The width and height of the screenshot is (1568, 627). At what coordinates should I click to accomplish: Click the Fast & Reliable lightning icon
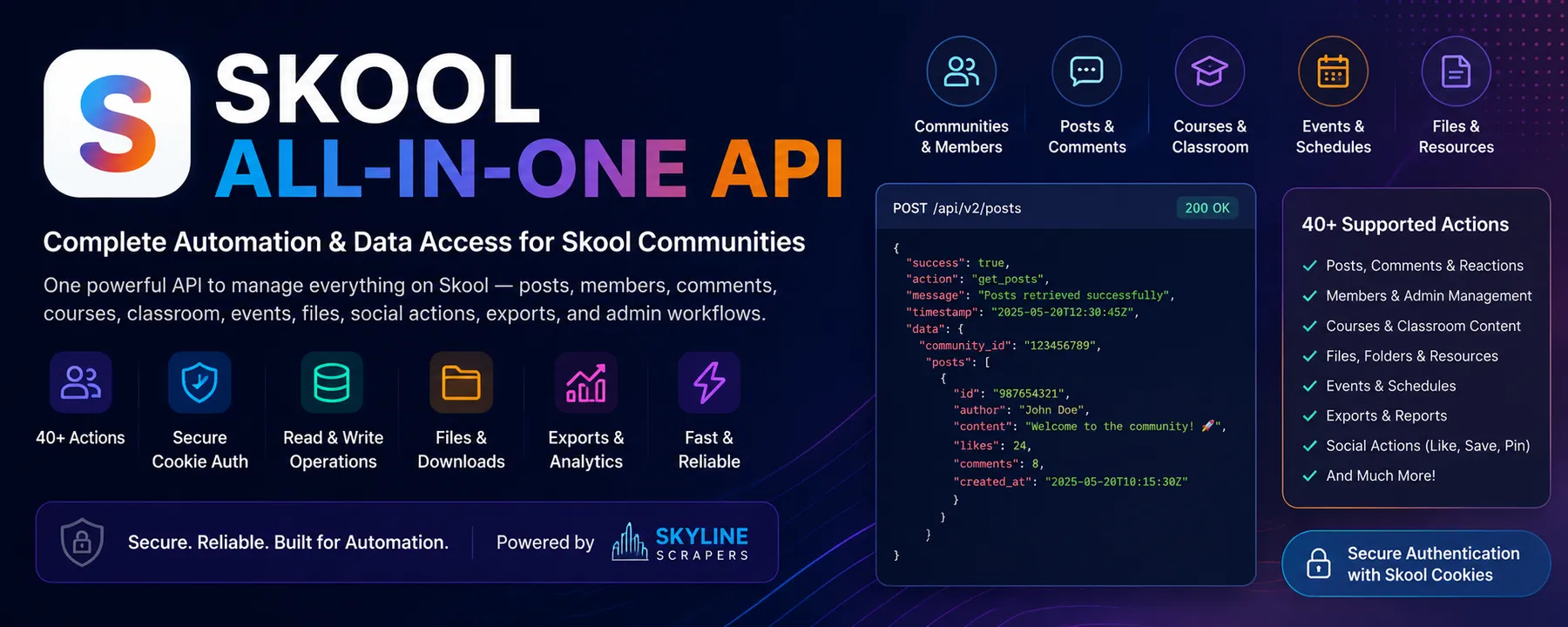(709, 382)
